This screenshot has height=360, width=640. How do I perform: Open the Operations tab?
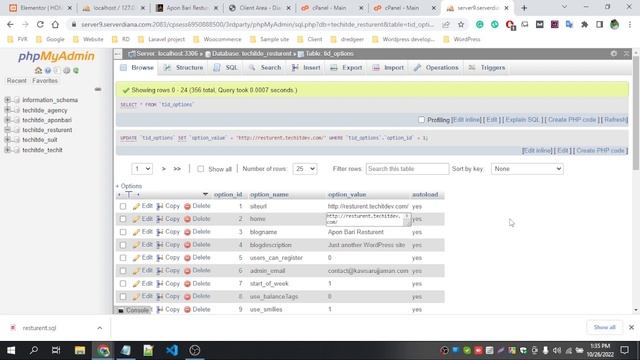[436, 68]
